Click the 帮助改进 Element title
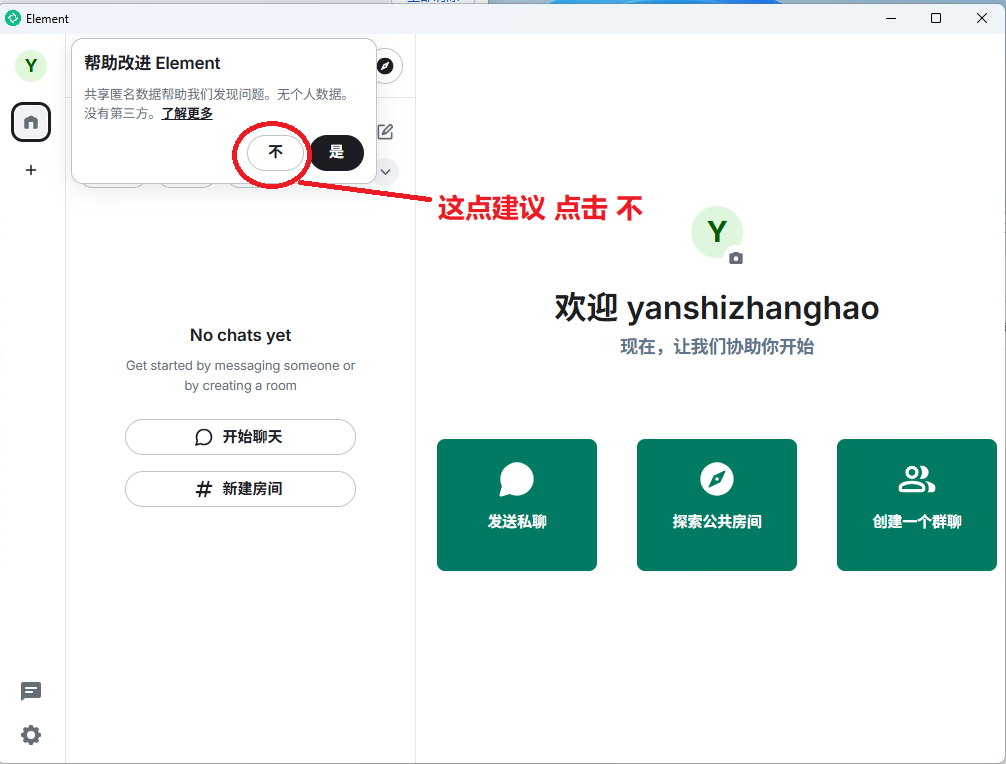Screen dimensions: 1006x764 152,63
